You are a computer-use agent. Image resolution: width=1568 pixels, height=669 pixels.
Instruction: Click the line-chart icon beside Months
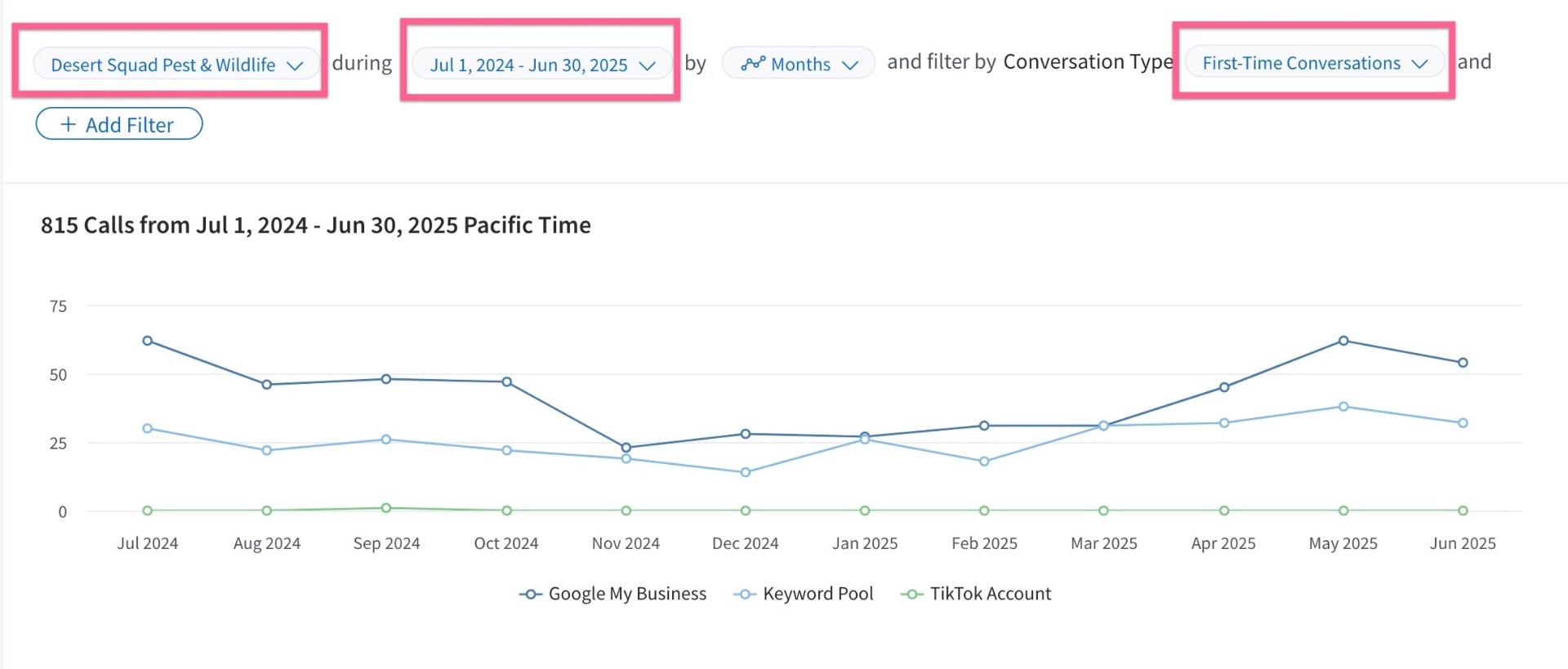click(753, 64)
